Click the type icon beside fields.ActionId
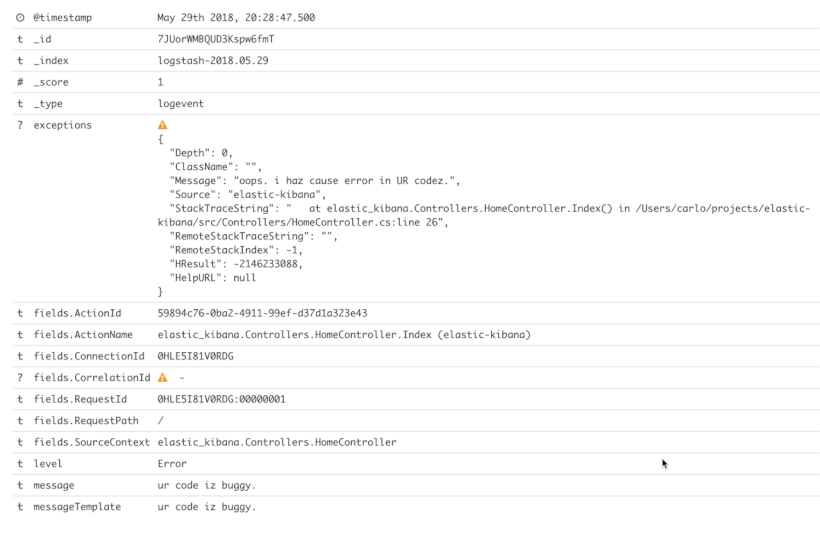The width and height of the screenshot is (820, 536). (x=20, y=313)
